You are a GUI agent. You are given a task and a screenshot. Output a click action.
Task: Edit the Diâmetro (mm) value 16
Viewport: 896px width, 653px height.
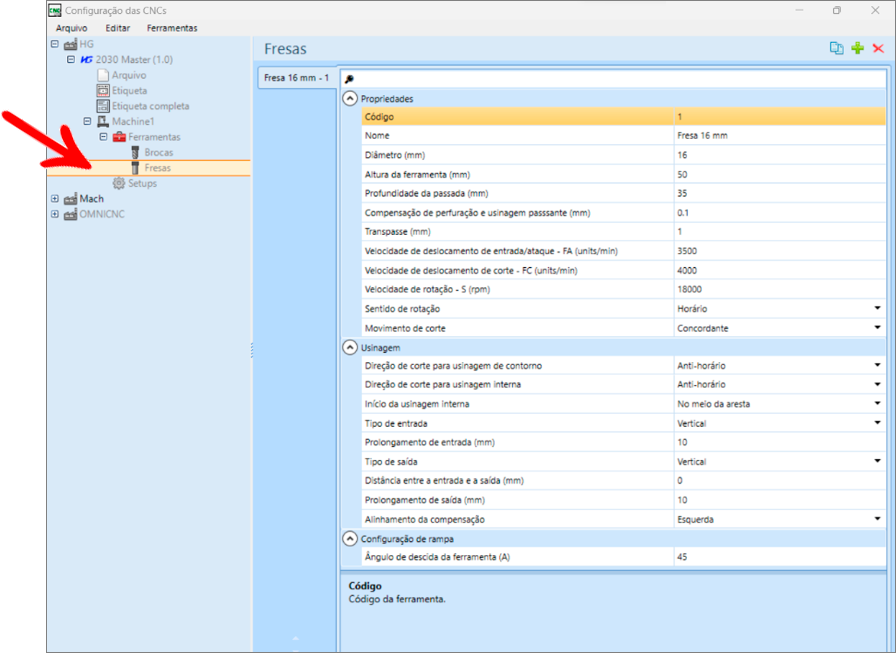click(x=779, y=155)
